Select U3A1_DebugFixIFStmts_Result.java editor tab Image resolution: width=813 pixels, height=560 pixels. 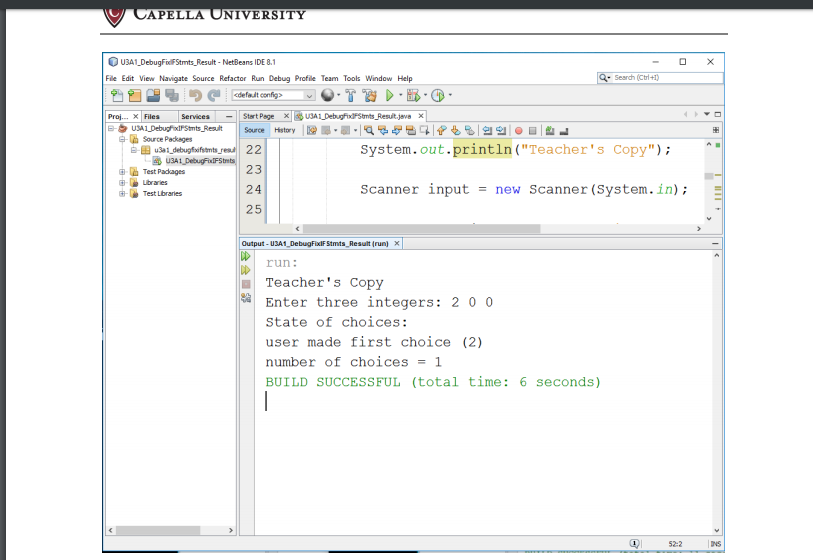tap(358, 116)
